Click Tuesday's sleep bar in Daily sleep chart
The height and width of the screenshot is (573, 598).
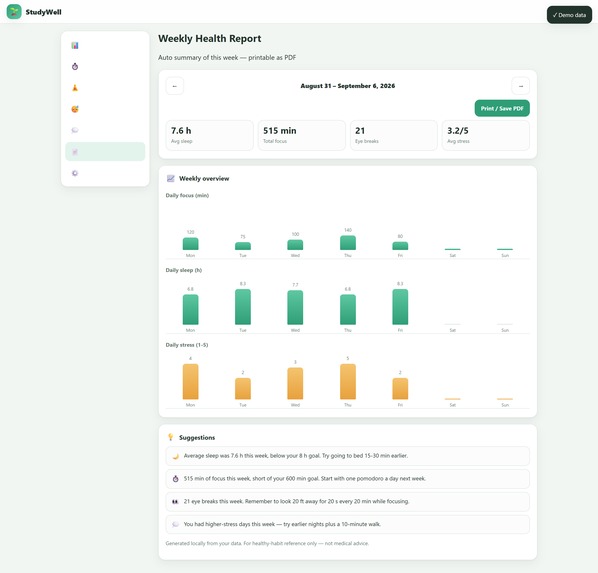pos(243,307)
